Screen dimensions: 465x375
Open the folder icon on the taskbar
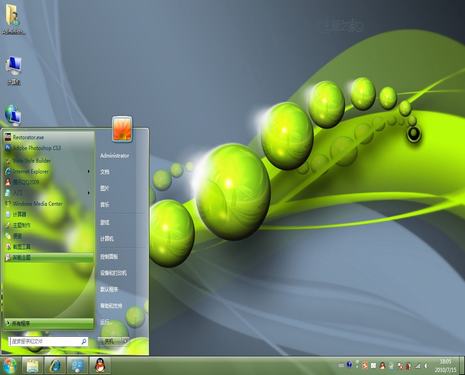33,366
